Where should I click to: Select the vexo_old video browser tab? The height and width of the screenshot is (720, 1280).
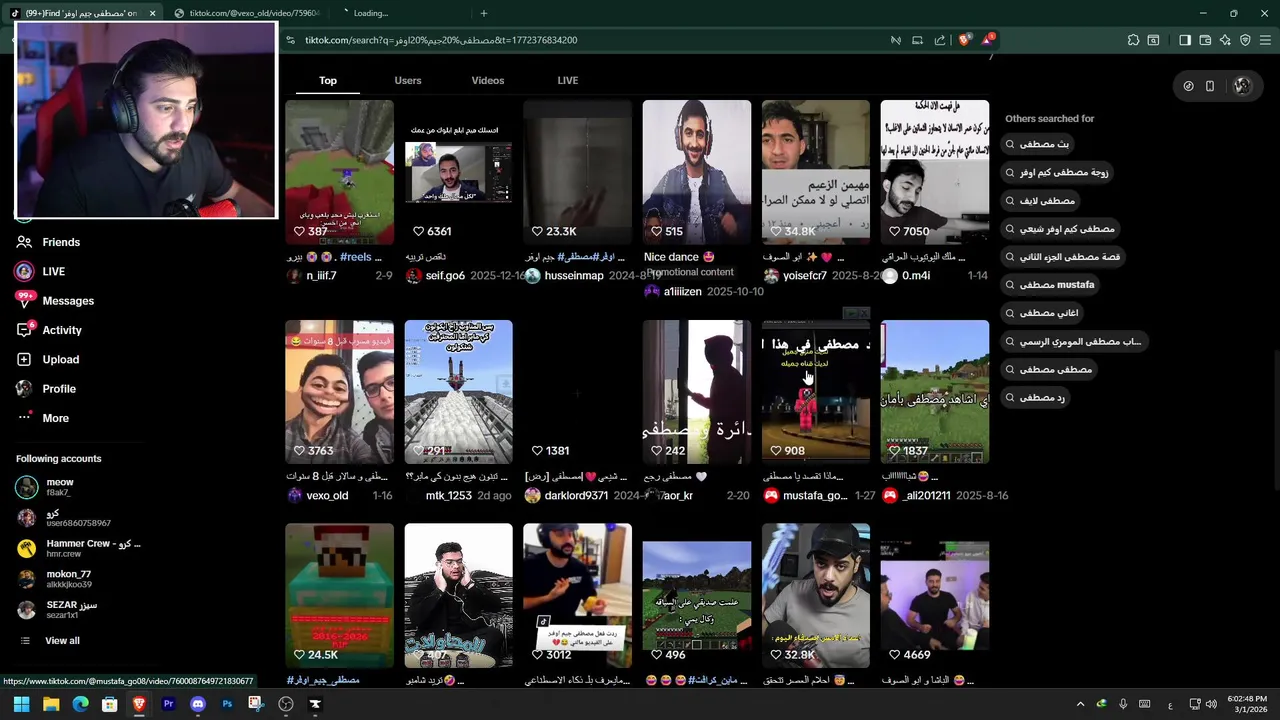coord(248,13)
